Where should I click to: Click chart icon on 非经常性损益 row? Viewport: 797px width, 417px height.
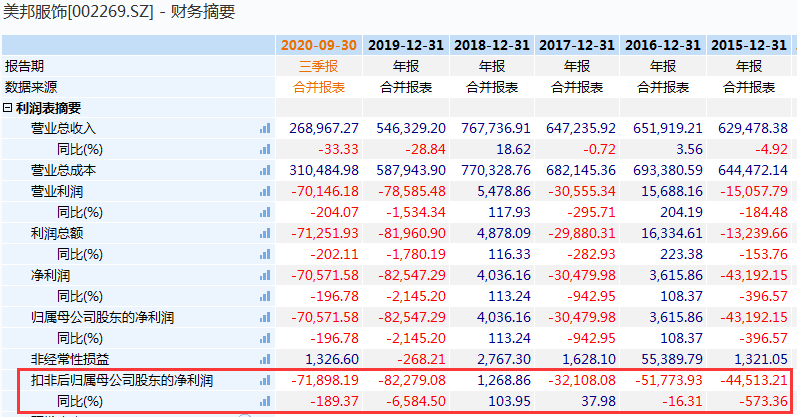[265, 359]
